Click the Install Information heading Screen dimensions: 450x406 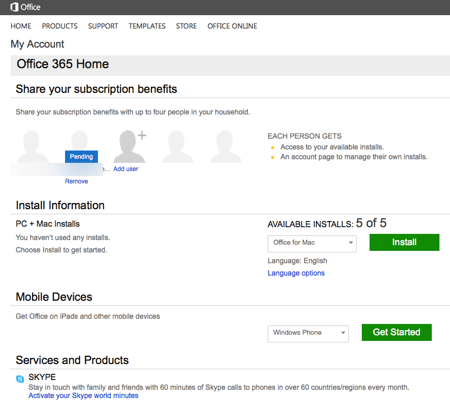(60, 205)
